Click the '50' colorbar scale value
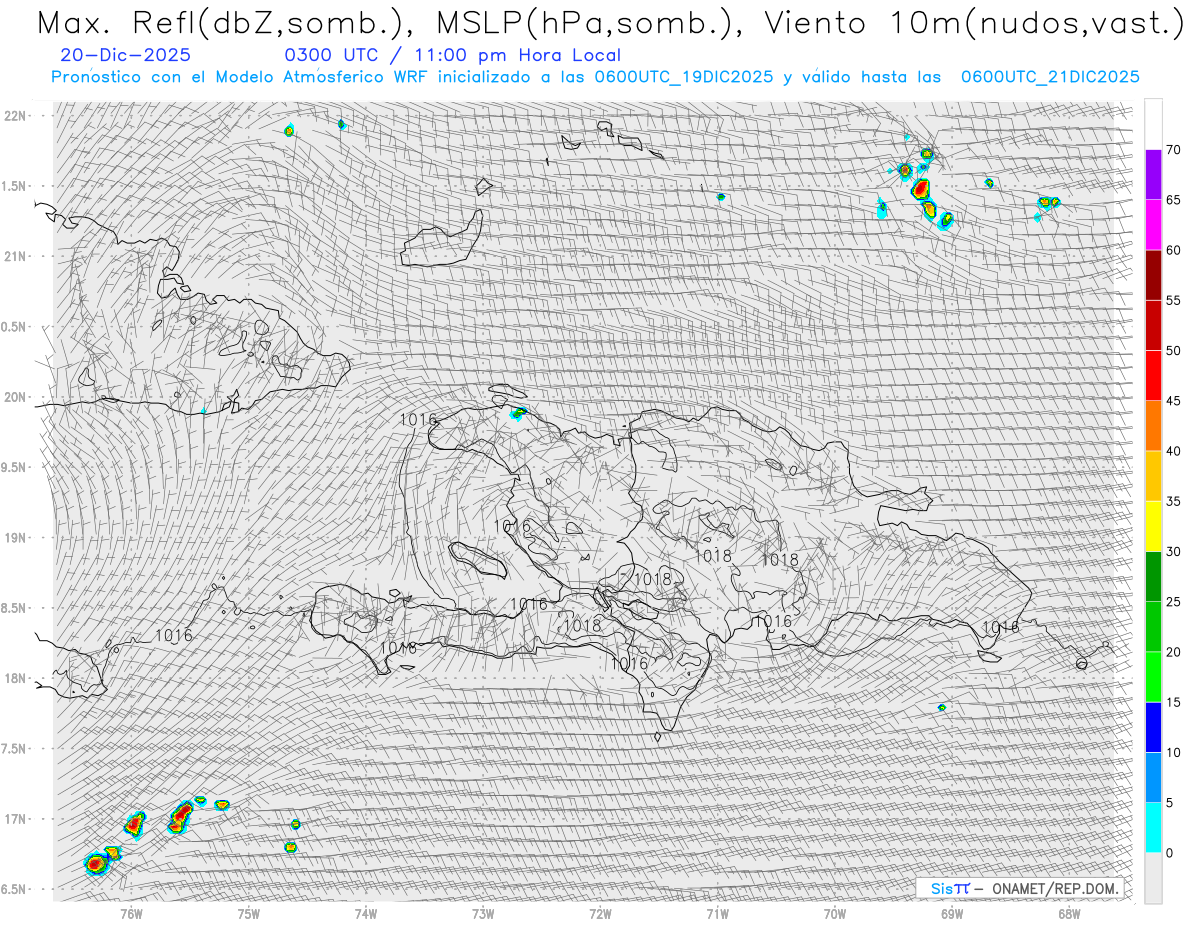 1173,351
